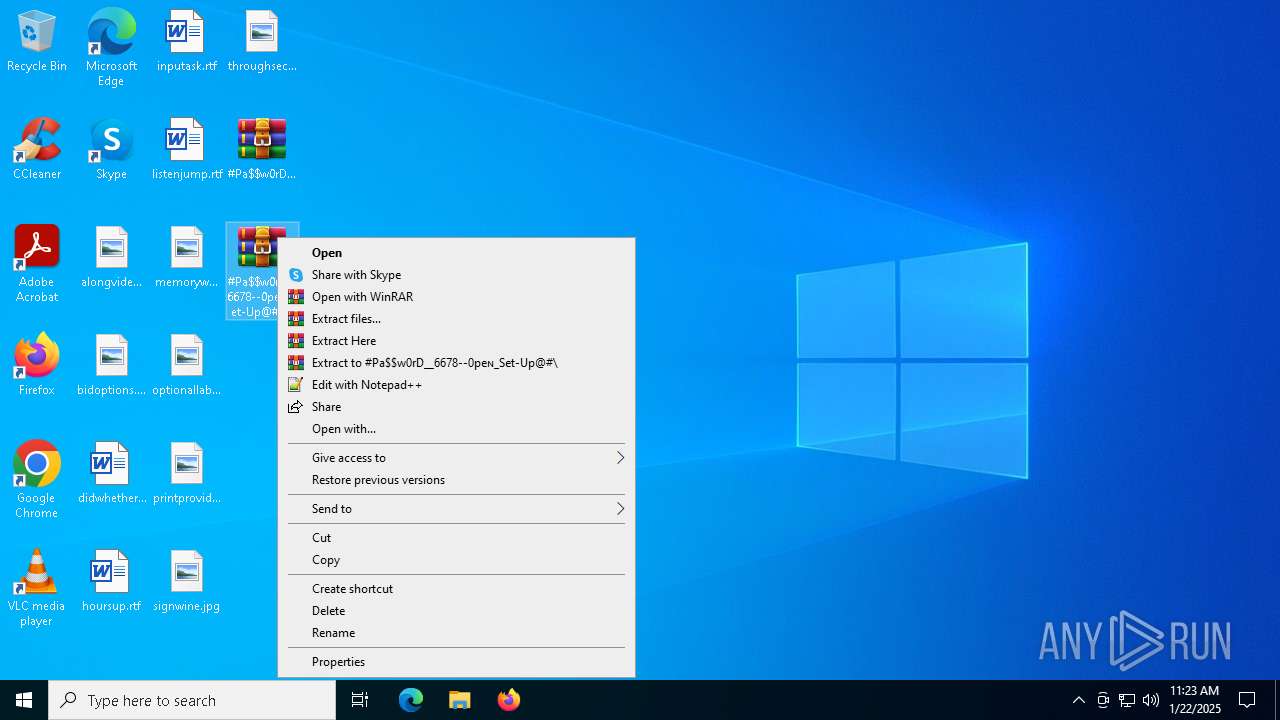Launch Edge from the taskbar
Image resolution: width=1280 pixels, height=720 pixels.
[x=411, y=700]
